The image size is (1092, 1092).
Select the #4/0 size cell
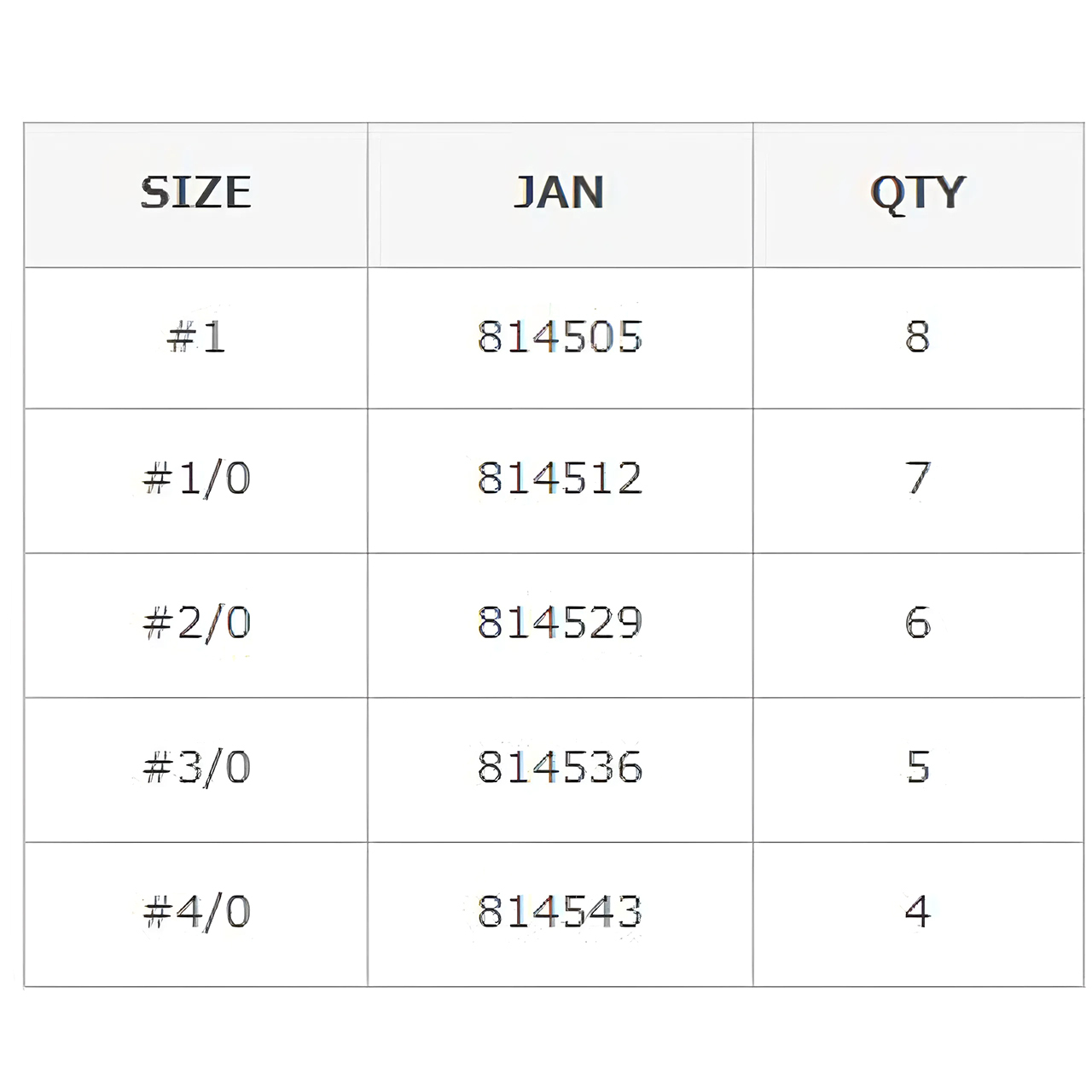click(x=196, y=912)
